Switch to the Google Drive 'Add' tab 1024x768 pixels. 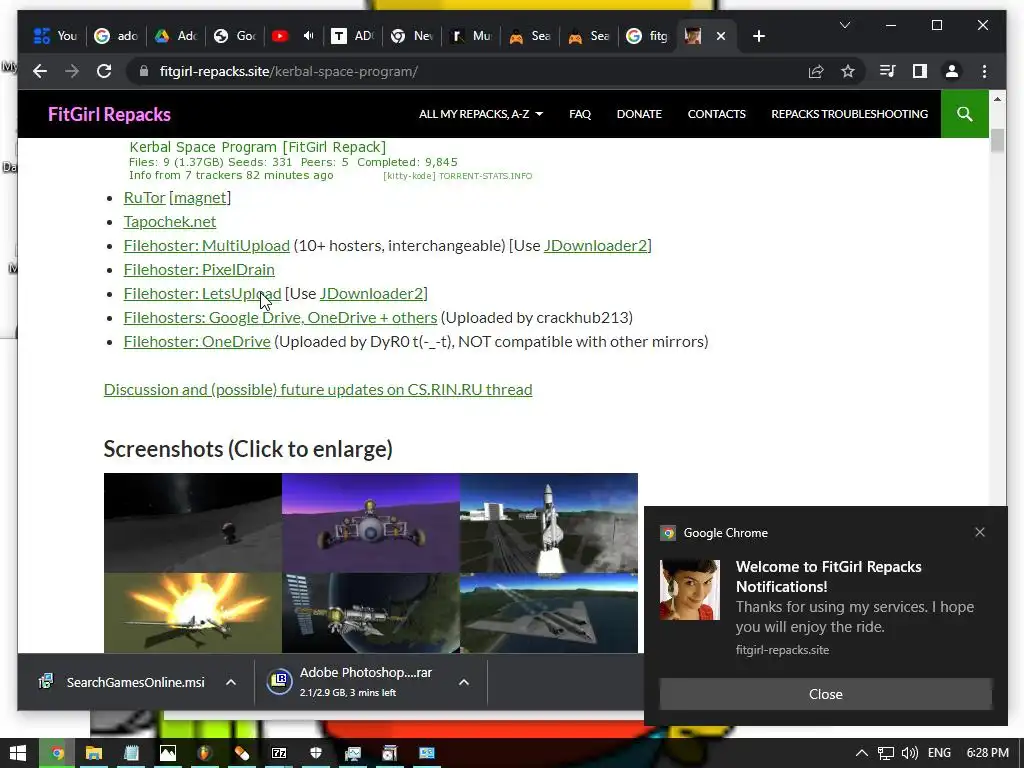click(176, 36)
